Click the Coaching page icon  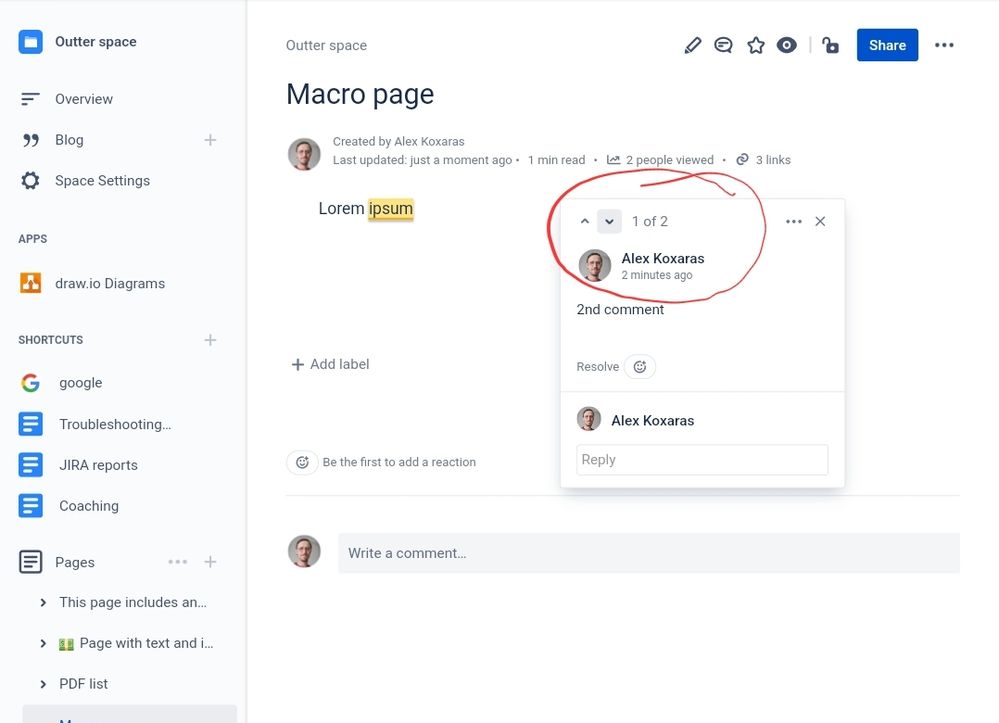coord(31,506)
